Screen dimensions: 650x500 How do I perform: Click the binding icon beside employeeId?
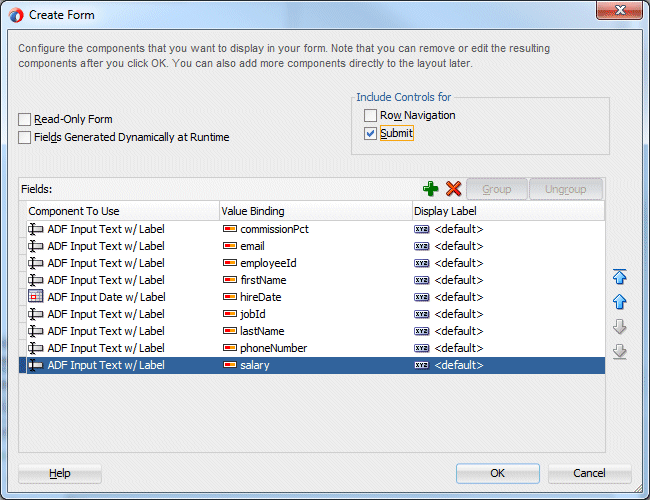(x=230, y=263)
